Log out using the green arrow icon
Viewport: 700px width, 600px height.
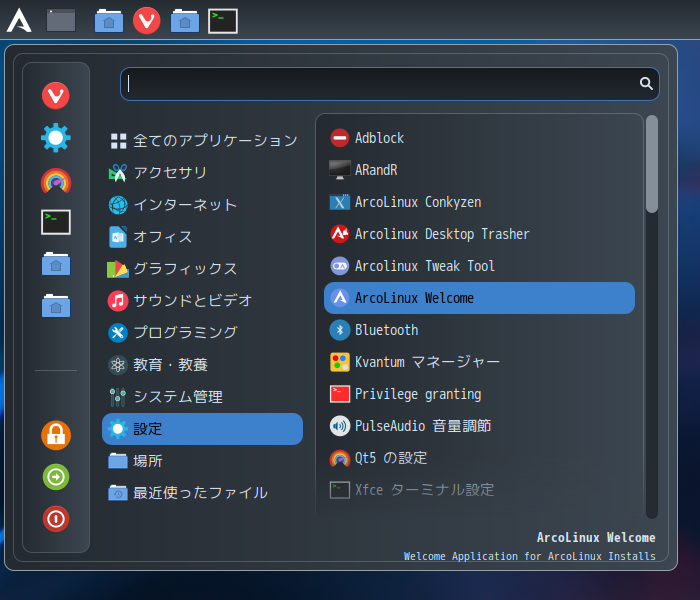[56, 477]
